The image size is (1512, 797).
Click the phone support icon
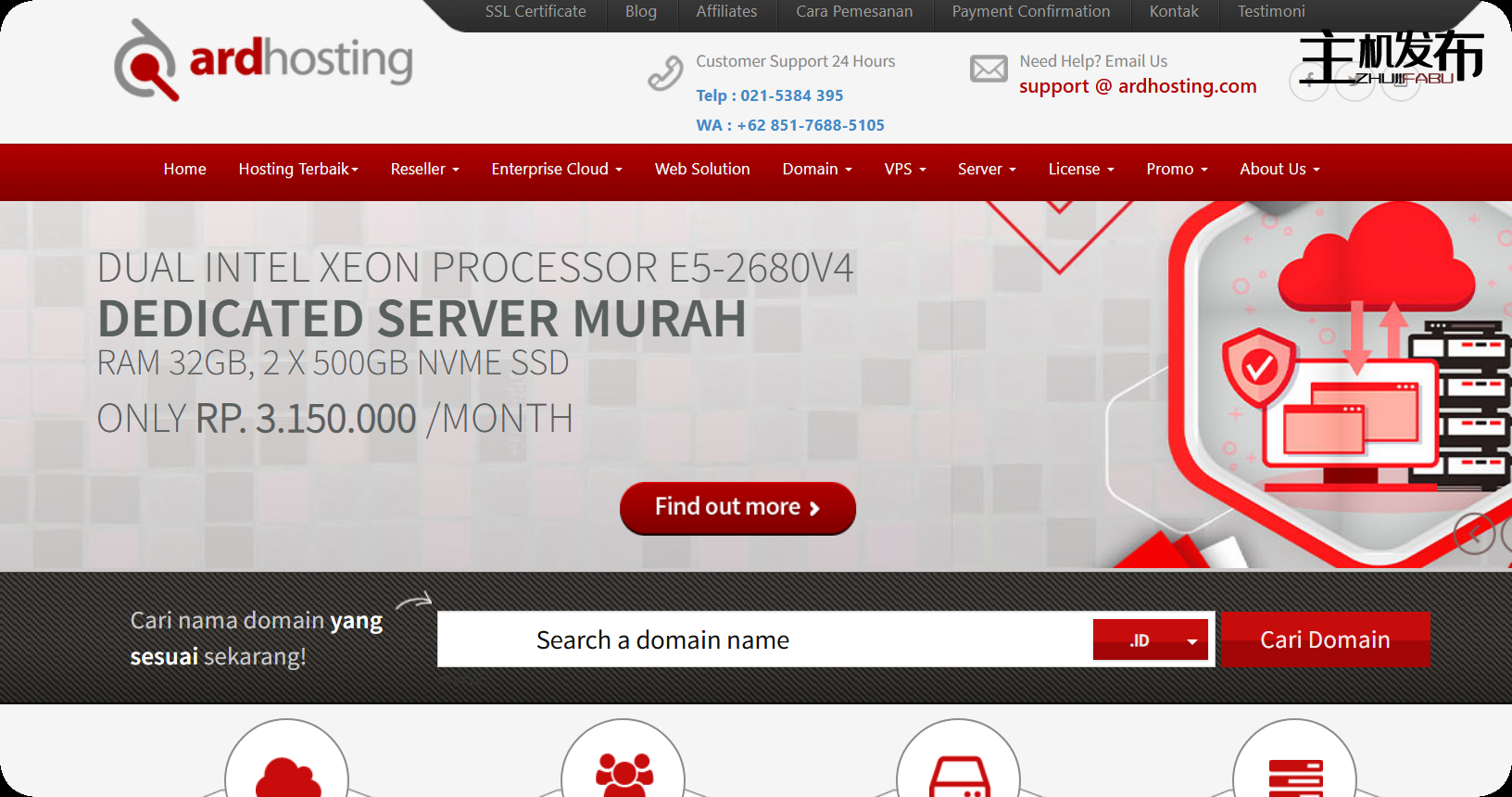click(665, 72)
